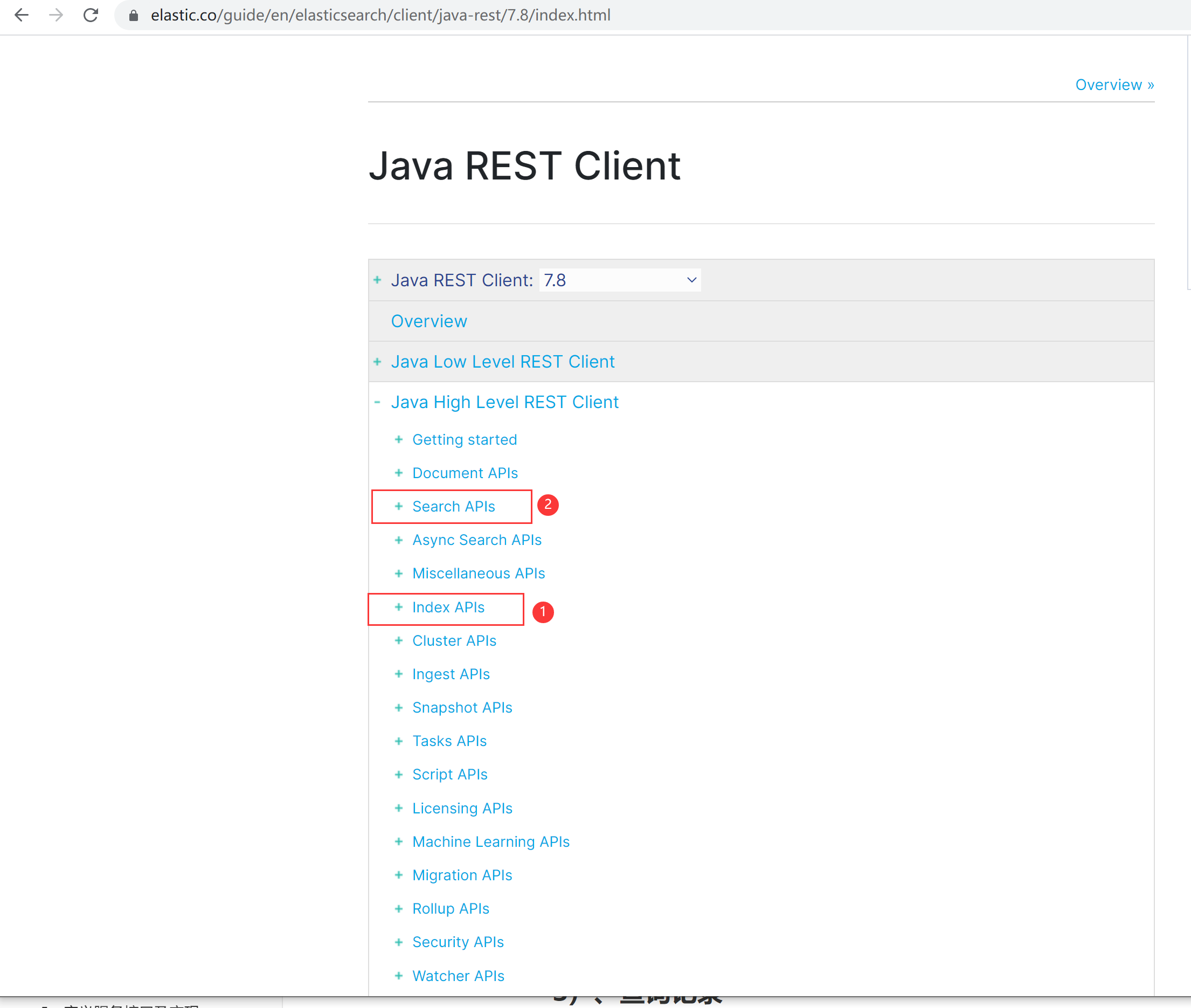Expand the Search APIs plus icon
This screenshot has width=1191, height=1008.
pyautogui.click(x=399, y=506)
